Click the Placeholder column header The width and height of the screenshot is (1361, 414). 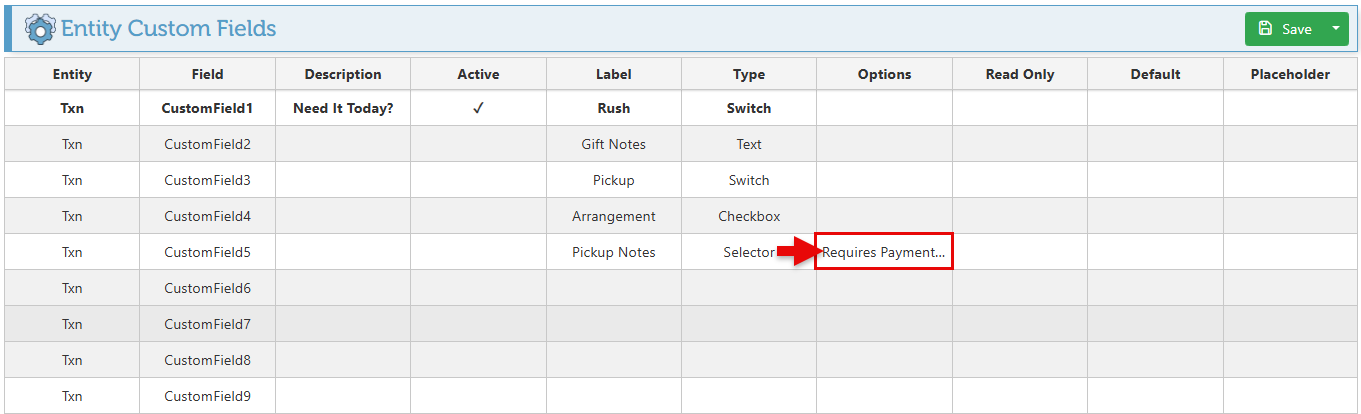coord(1290,74)
